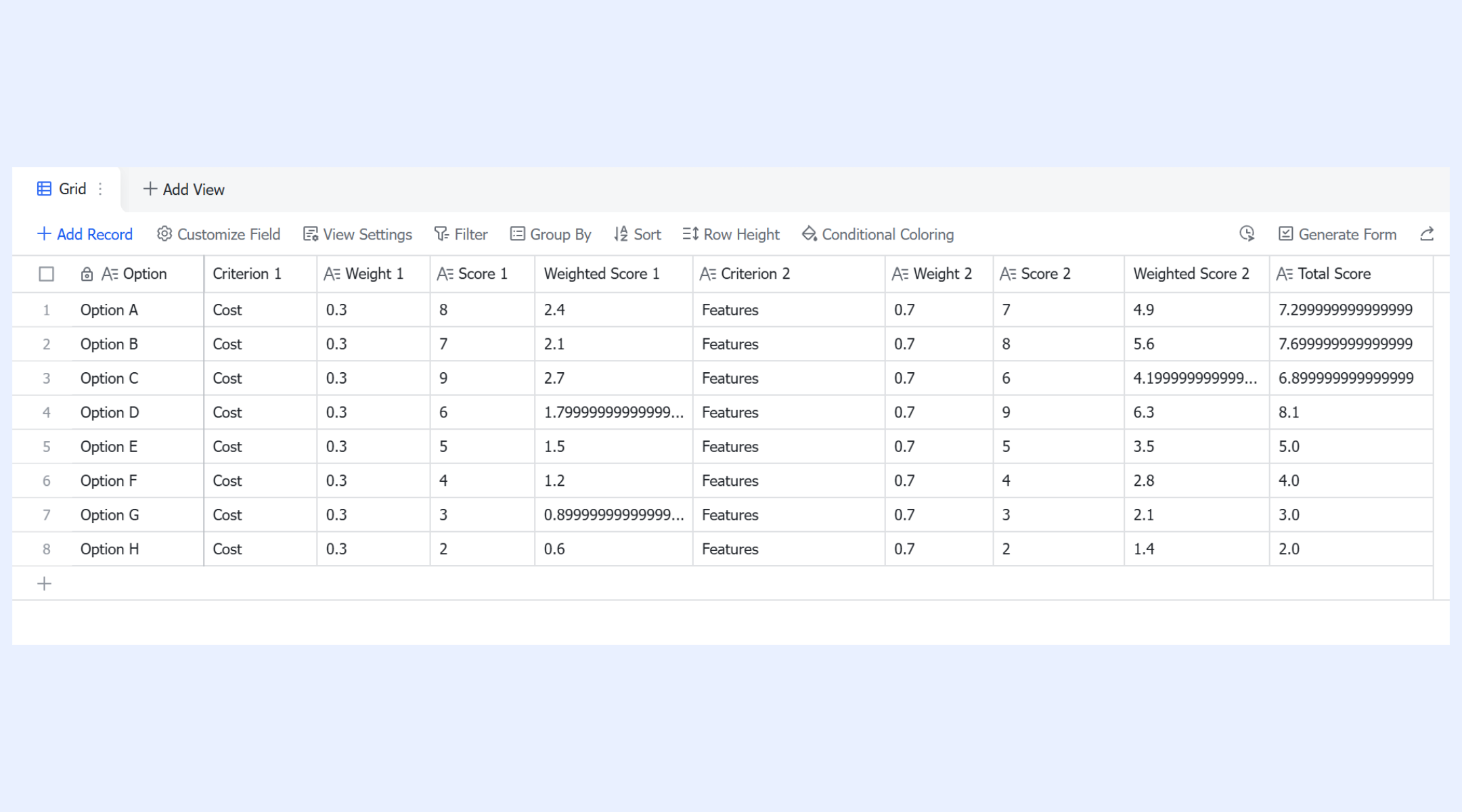
Task: Click Weighted Score 1 value 1.79999999999999...
Action: click(x=614, y=412)
